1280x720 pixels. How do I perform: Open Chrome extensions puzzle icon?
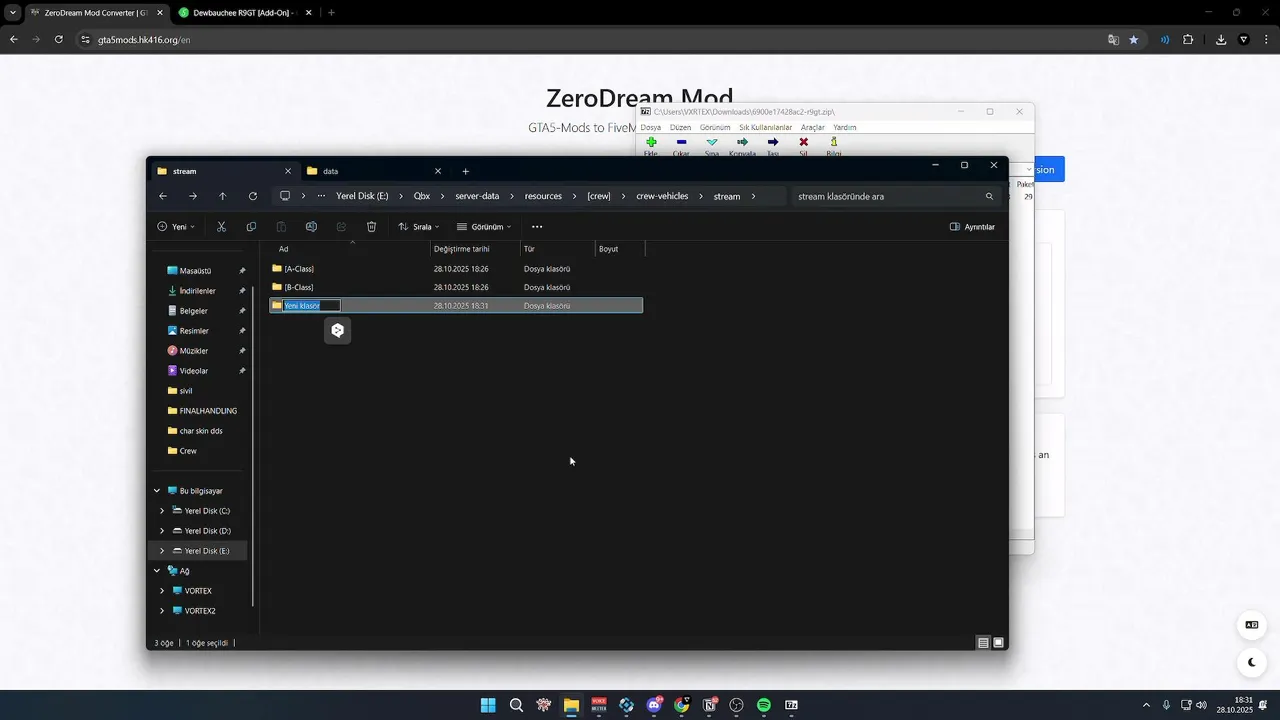[x=1188, y=39]
